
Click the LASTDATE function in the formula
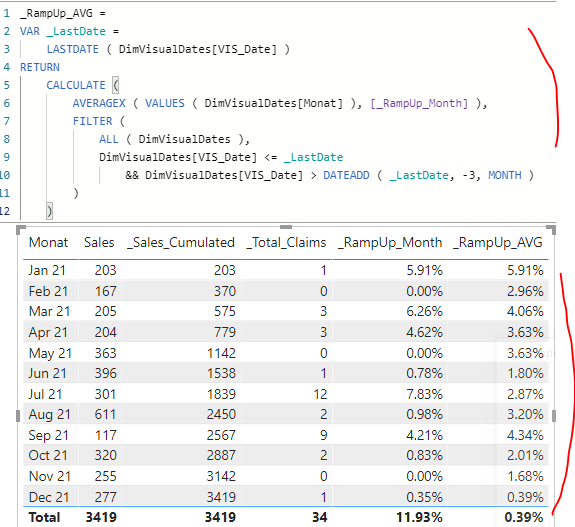coord(73,49)
